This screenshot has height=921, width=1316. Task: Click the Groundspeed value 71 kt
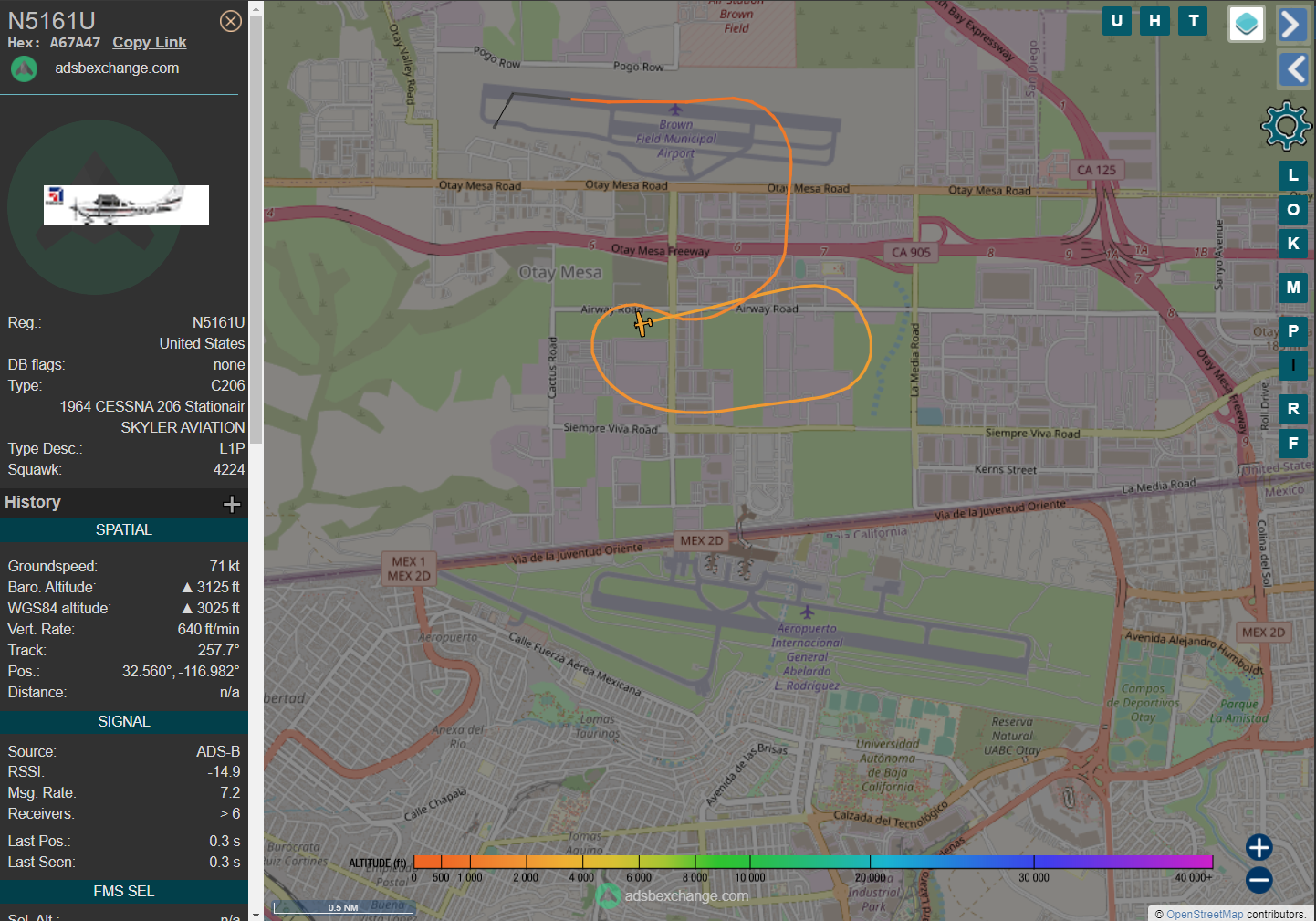coord(225,567)
